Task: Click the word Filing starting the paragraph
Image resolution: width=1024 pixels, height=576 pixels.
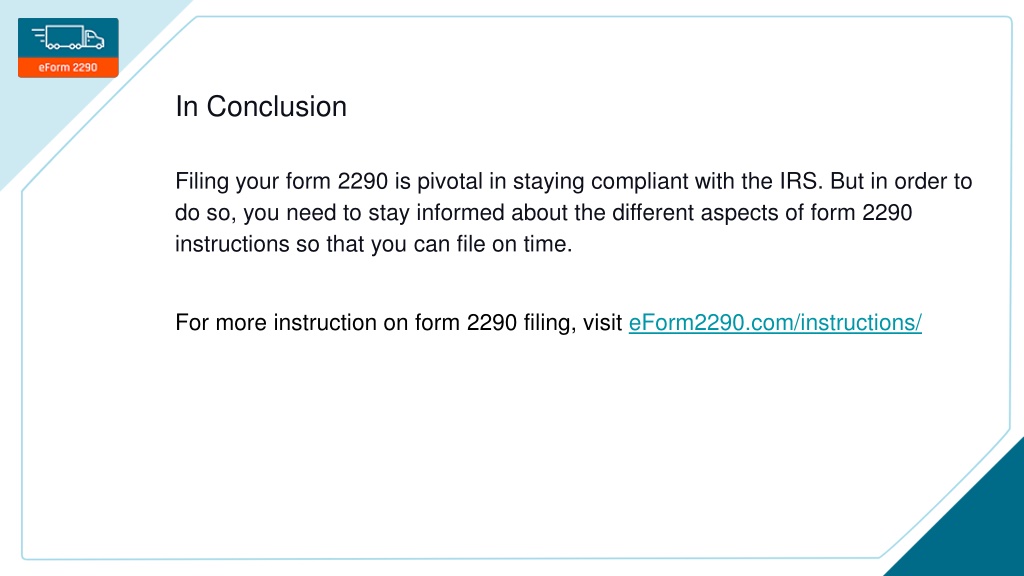Action: [202, 181]
